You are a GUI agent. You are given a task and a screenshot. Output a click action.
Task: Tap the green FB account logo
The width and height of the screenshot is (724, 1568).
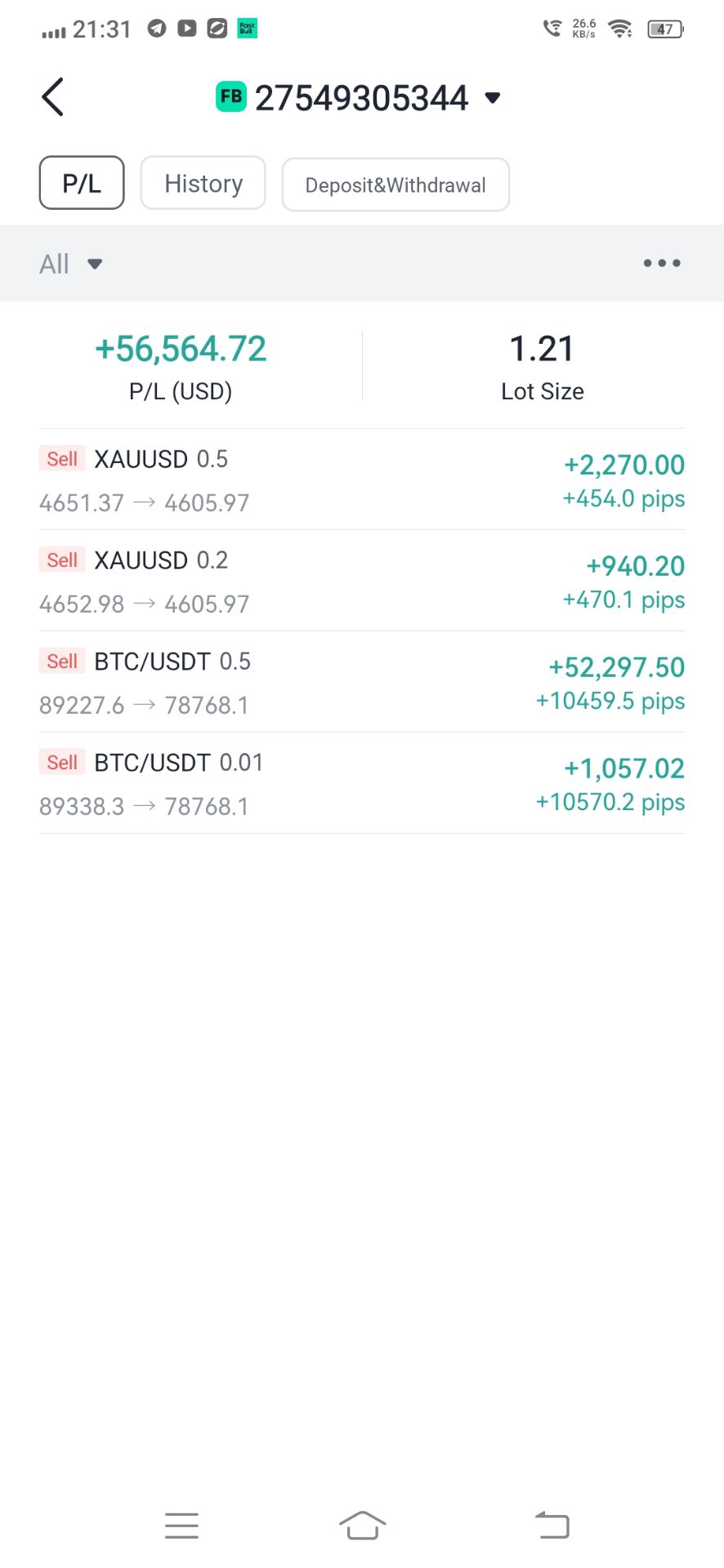(x=230, y=97)
